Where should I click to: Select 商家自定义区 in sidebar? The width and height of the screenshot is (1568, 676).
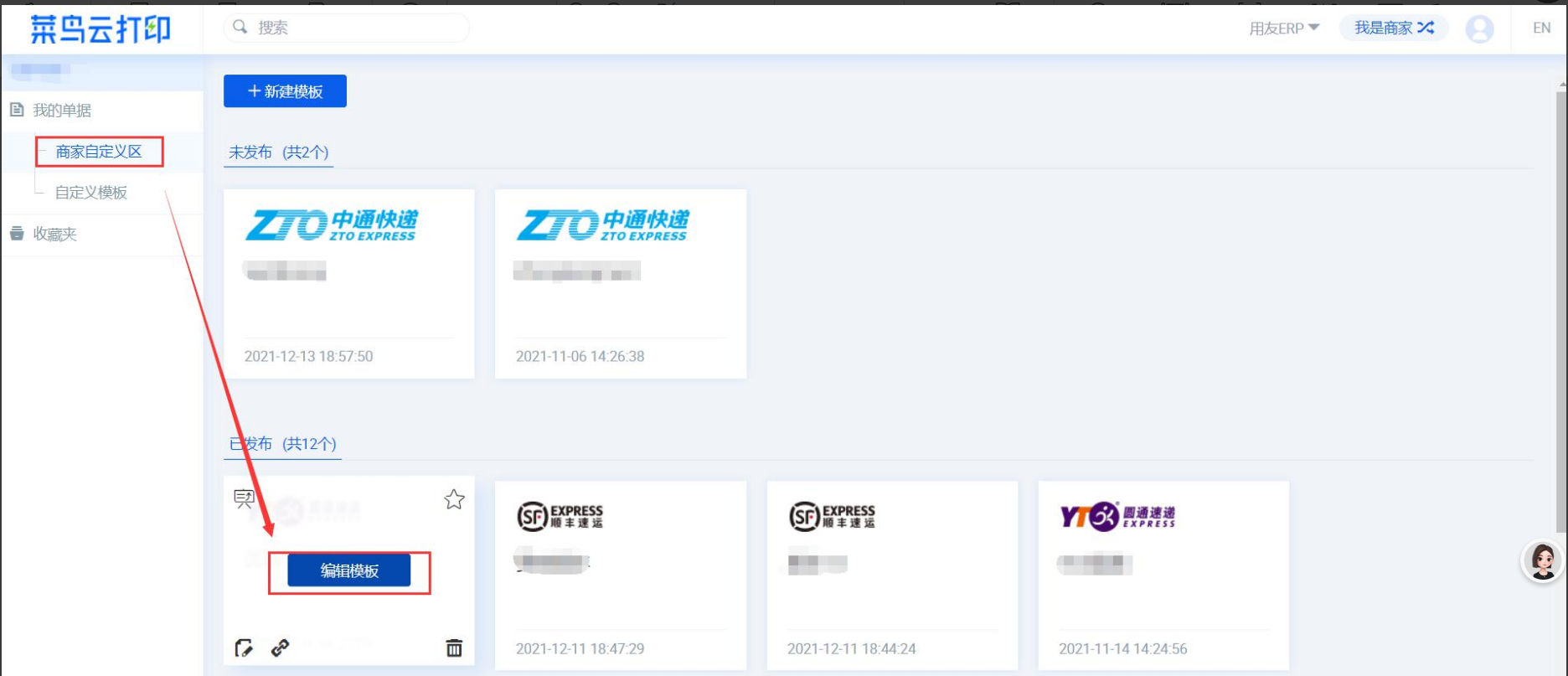tap(99, 152)
